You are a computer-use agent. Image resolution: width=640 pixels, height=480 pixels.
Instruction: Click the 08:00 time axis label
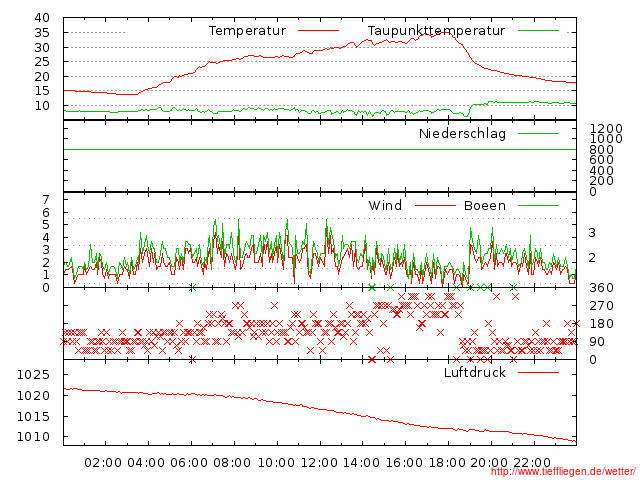pos(232,463)
